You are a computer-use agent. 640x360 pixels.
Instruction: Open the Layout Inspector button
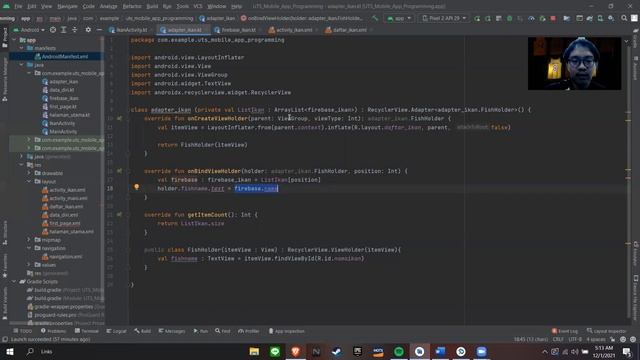point(607,331)
